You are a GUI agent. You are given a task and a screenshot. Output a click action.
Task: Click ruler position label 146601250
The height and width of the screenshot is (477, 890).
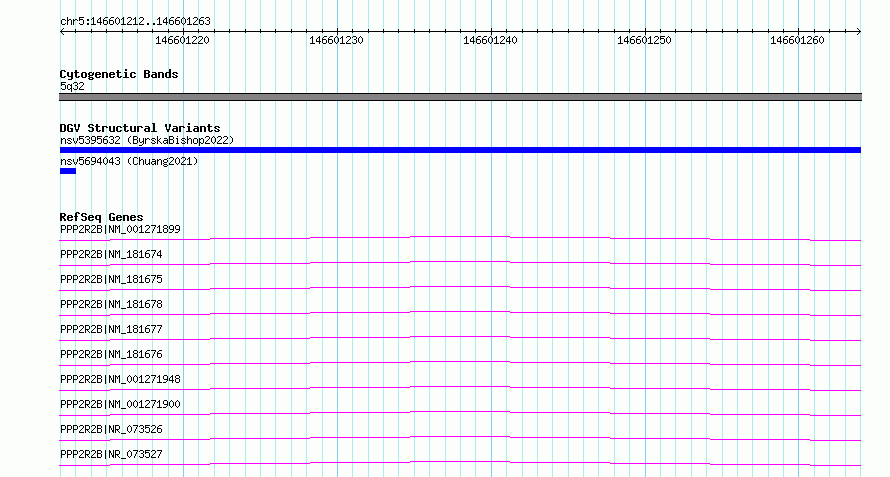[x=644, y=40]
